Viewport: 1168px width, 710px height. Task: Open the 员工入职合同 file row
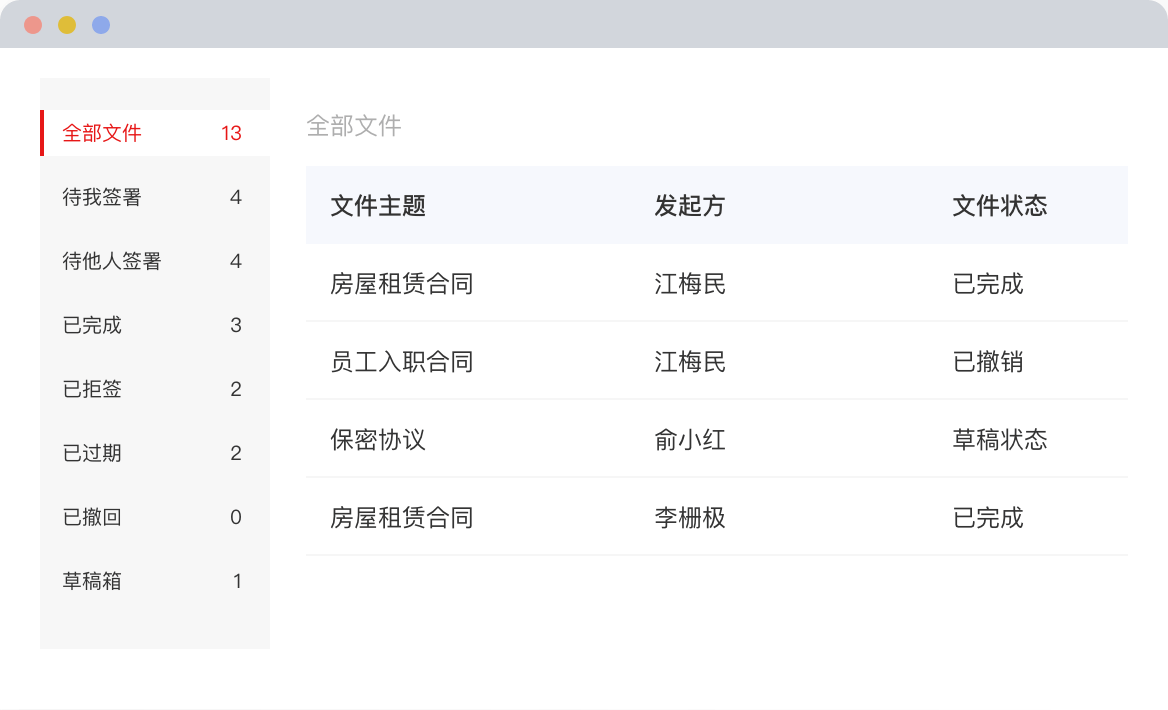[401, 361]
